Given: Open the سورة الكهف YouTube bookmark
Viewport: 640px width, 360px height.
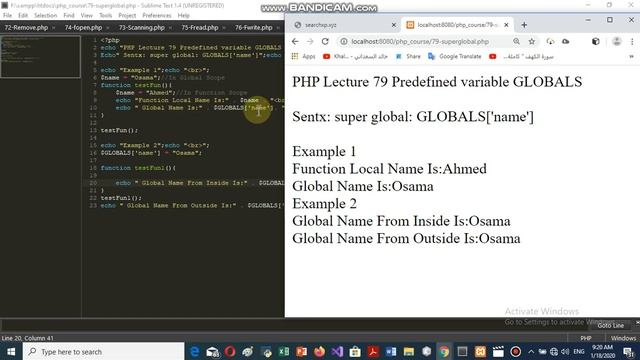Looking at the screenshot, I should point(521,56).
